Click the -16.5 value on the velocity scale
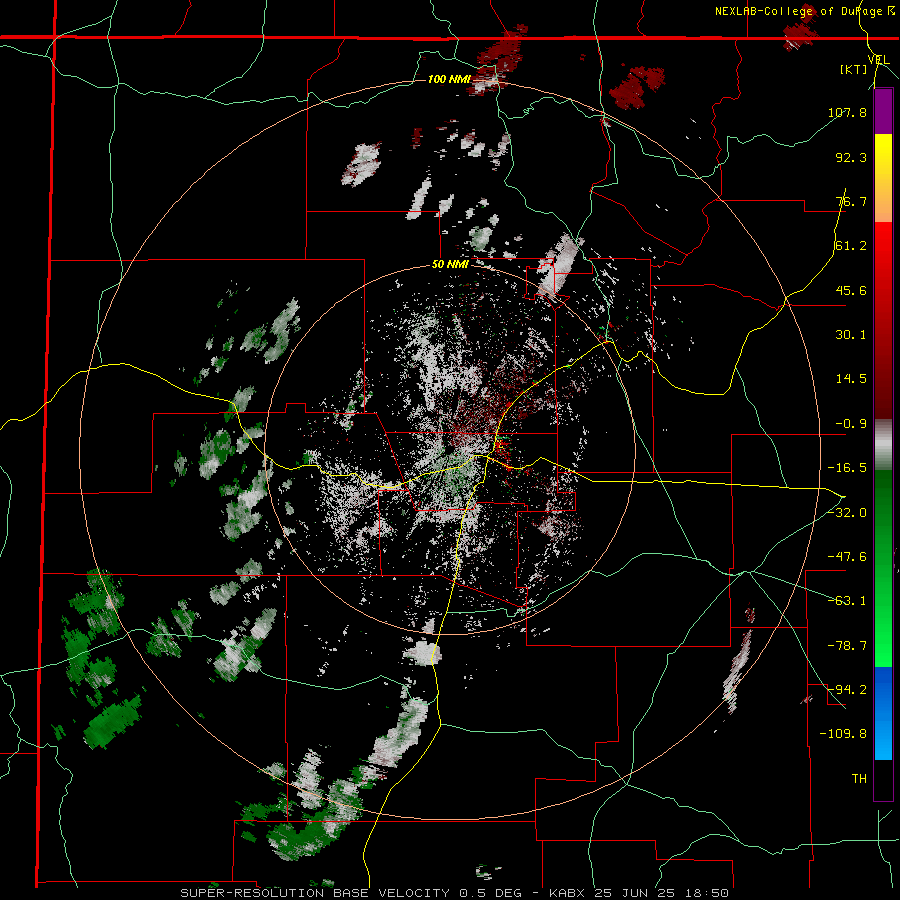 click(x=847, y=468)
